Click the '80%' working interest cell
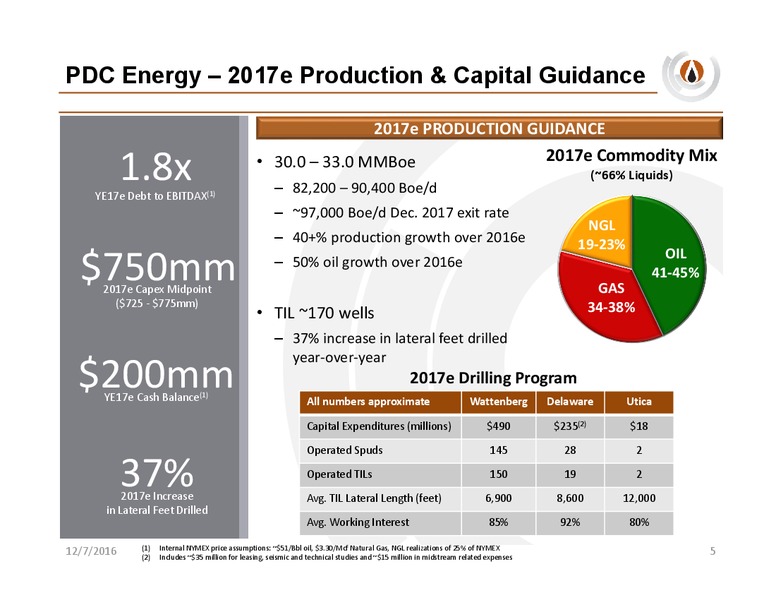The width and height of the screenshot is (776, 600). coord(639,522)
